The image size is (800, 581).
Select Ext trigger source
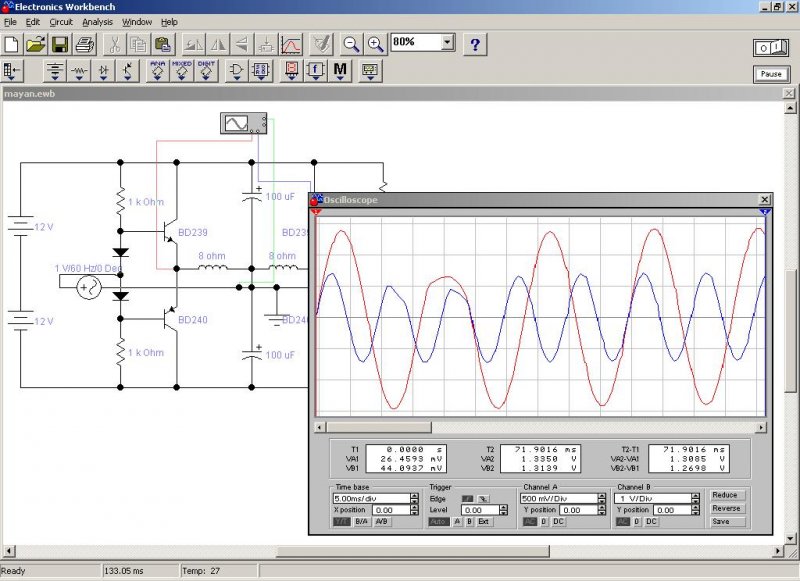coord(485,522)
